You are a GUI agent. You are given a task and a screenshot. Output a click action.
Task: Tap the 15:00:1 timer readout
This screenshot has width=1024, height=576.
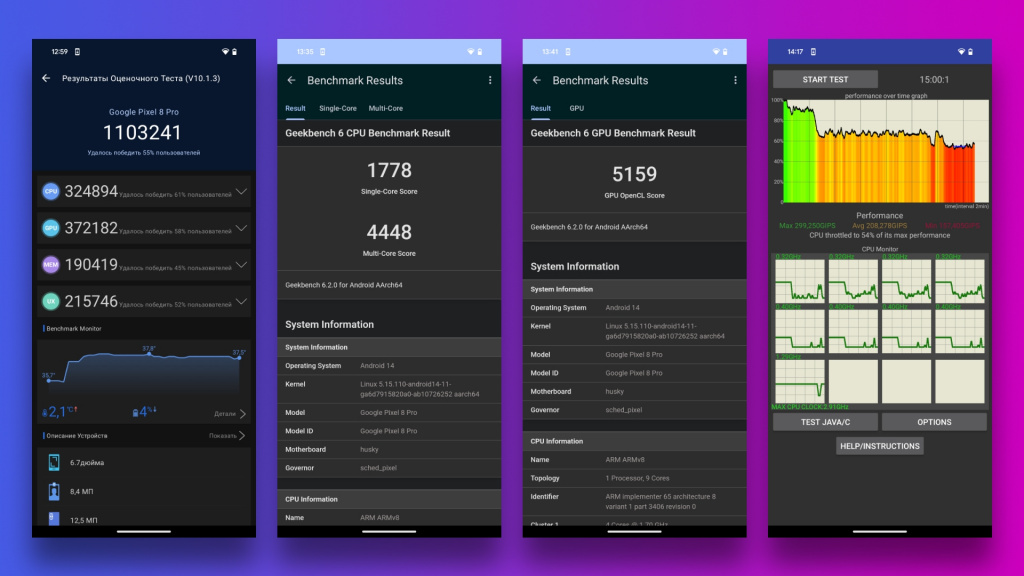point(934,80)
